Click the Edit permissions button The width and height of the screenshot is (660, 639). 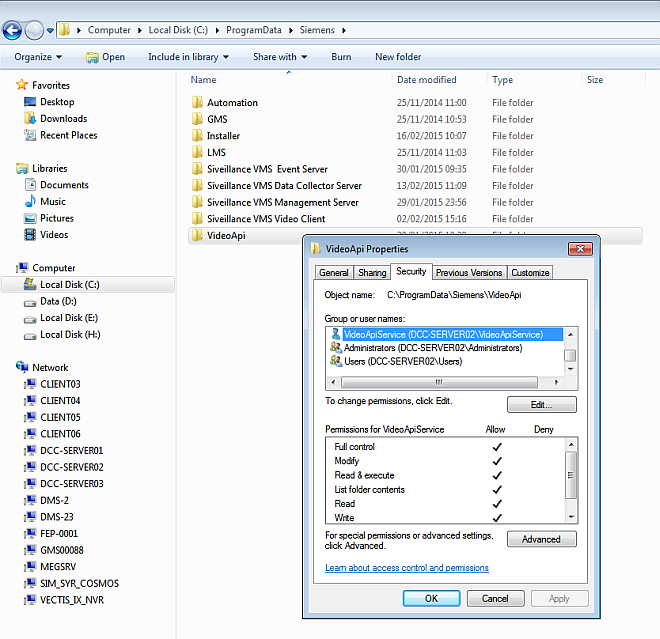pos(541,405)
